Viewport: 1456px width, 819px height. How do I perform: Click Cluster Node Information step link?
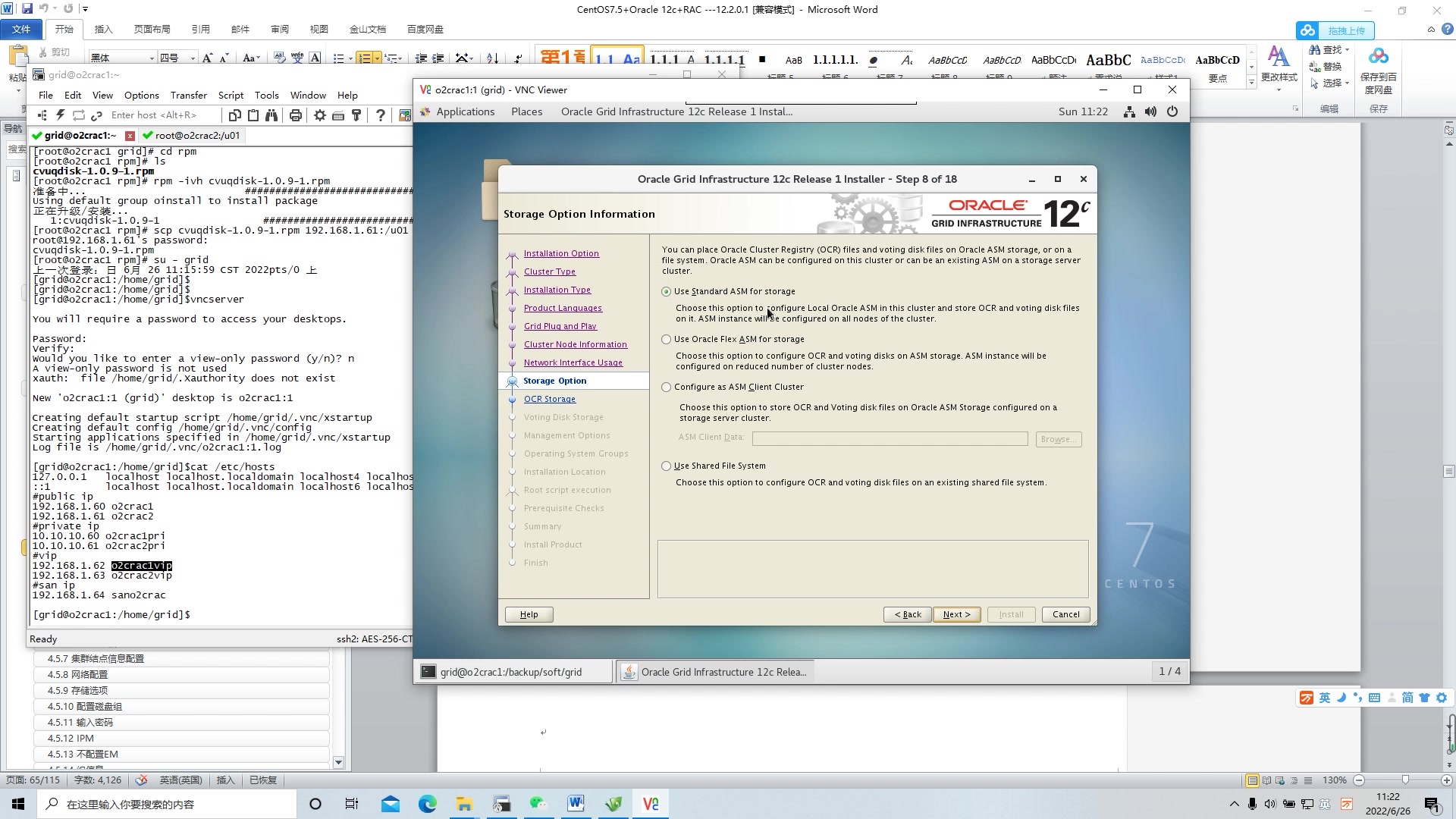pyautogui.click(x=575, y=345)
